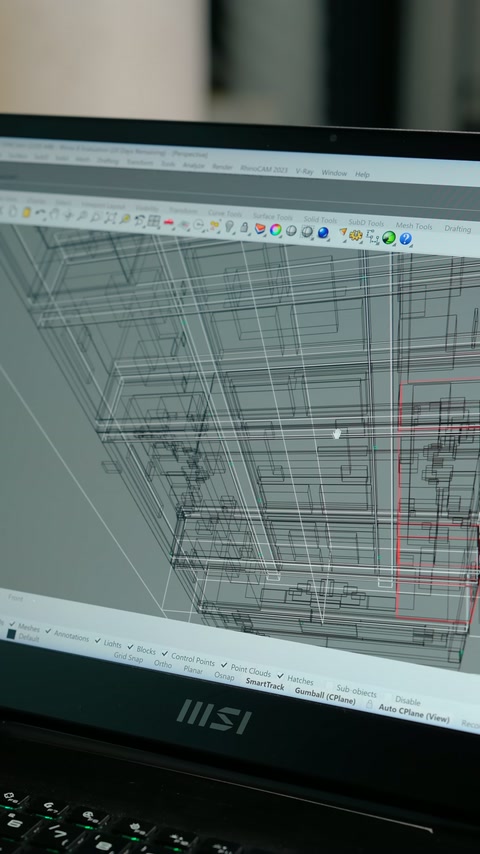Switch to the Solid Tools toolbar tab
The width and height of the screenshot is (480, 854).
320,219
